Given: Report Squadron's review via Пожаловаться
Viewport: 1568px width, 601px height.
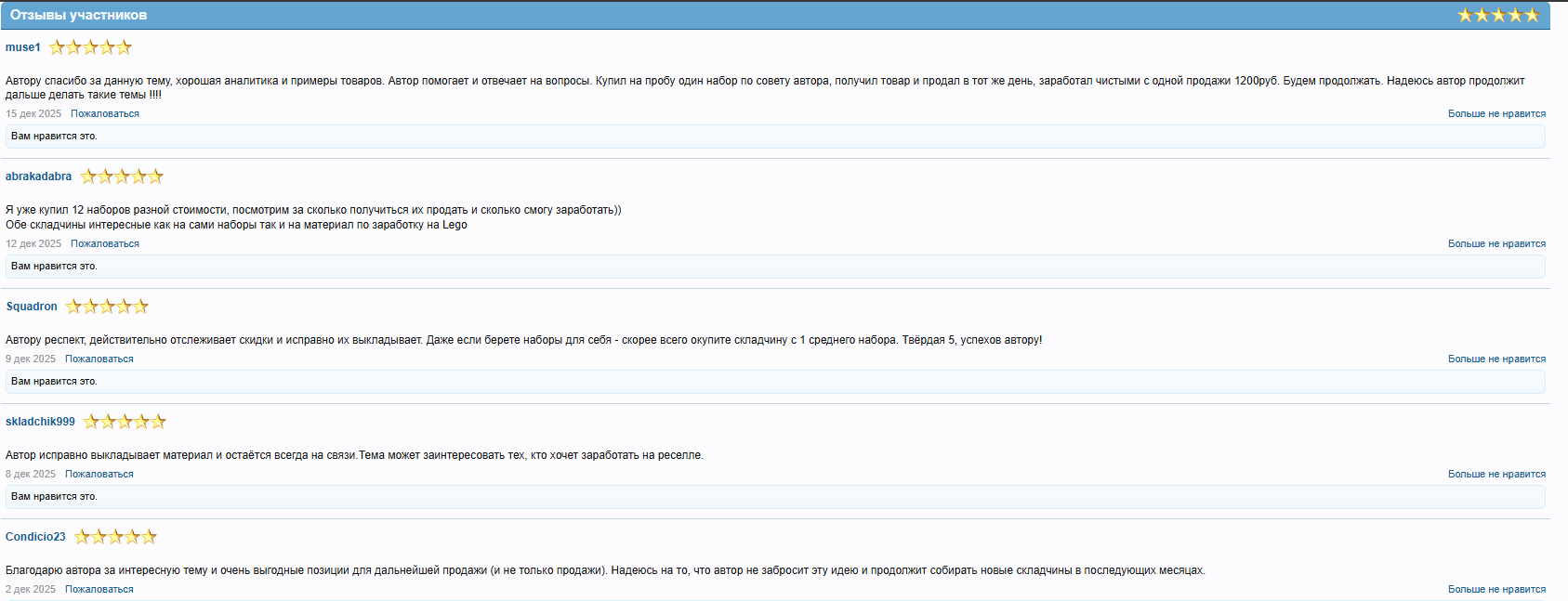Looking at the screenshot, I should click(x=99, y=359).
